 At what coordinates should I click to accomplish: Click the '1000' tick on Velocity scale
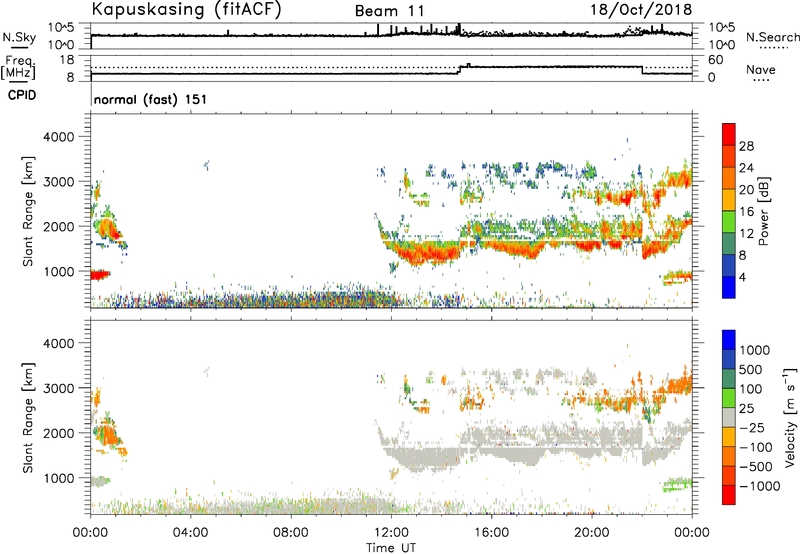[754, 350]
